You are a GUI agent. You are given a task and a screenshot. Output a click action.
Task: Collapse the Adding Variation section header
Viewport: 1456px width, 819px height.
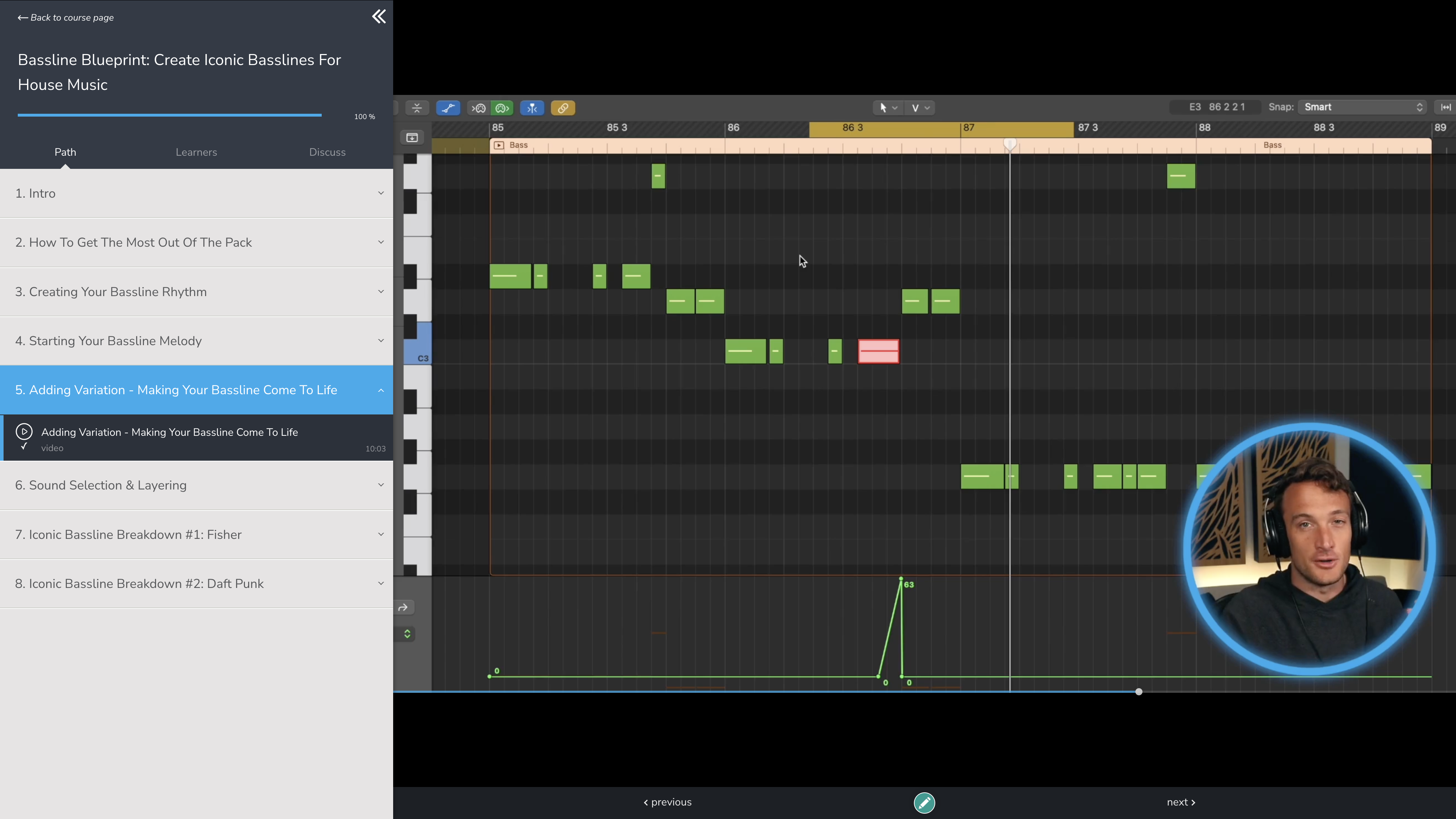point(196,390)
